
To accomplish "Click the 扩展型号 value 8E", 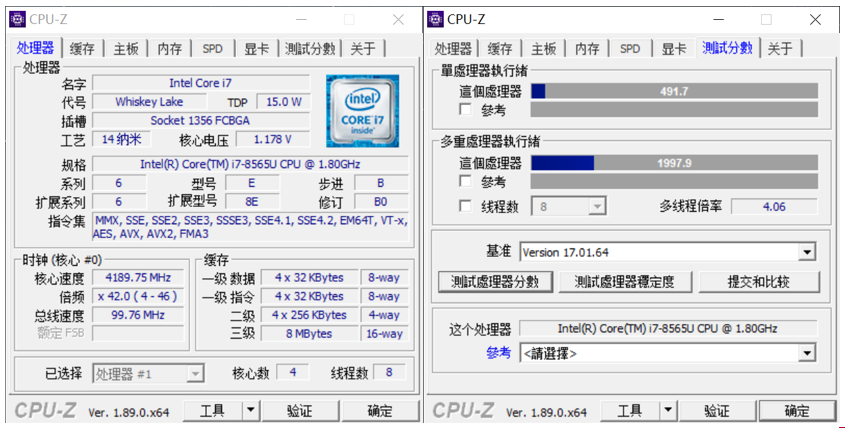I will 252,201.
